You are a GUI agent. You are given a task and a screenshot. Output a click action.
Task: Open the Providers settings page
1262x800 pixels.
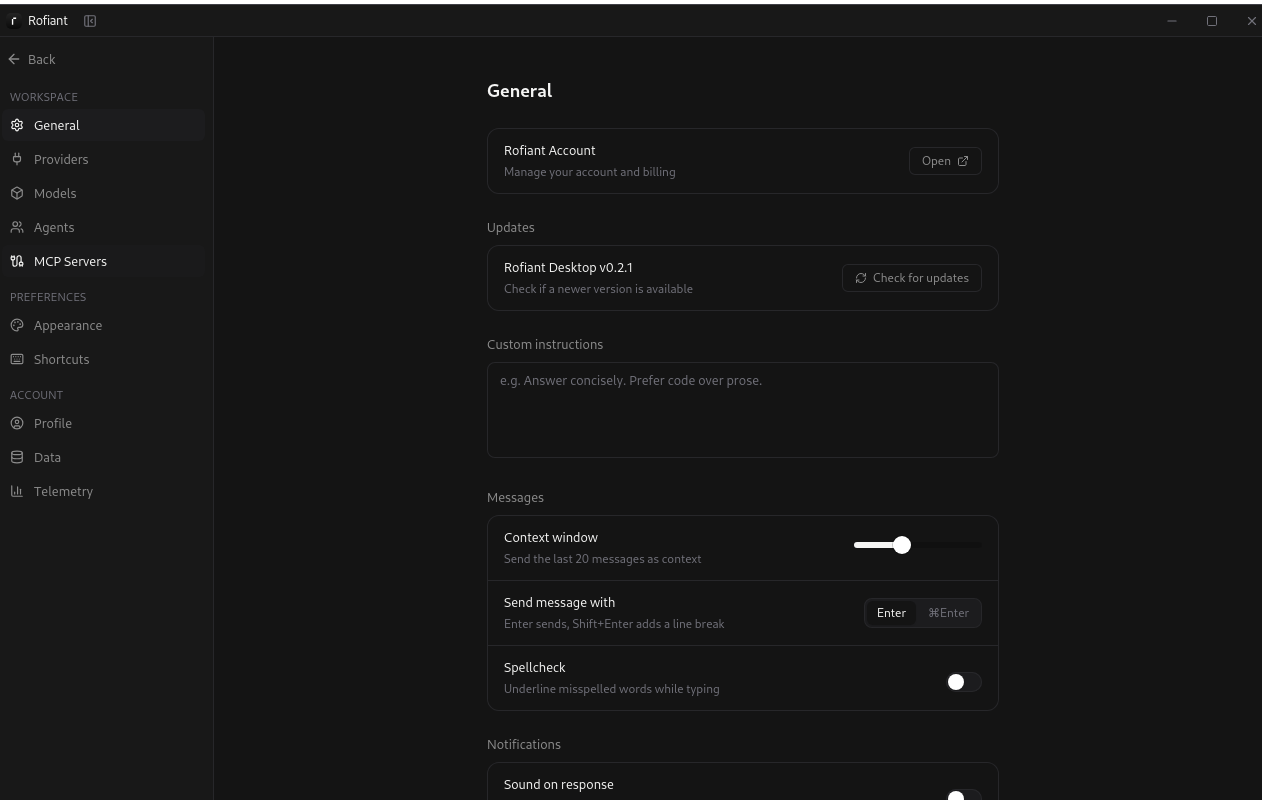coord(104,159)
